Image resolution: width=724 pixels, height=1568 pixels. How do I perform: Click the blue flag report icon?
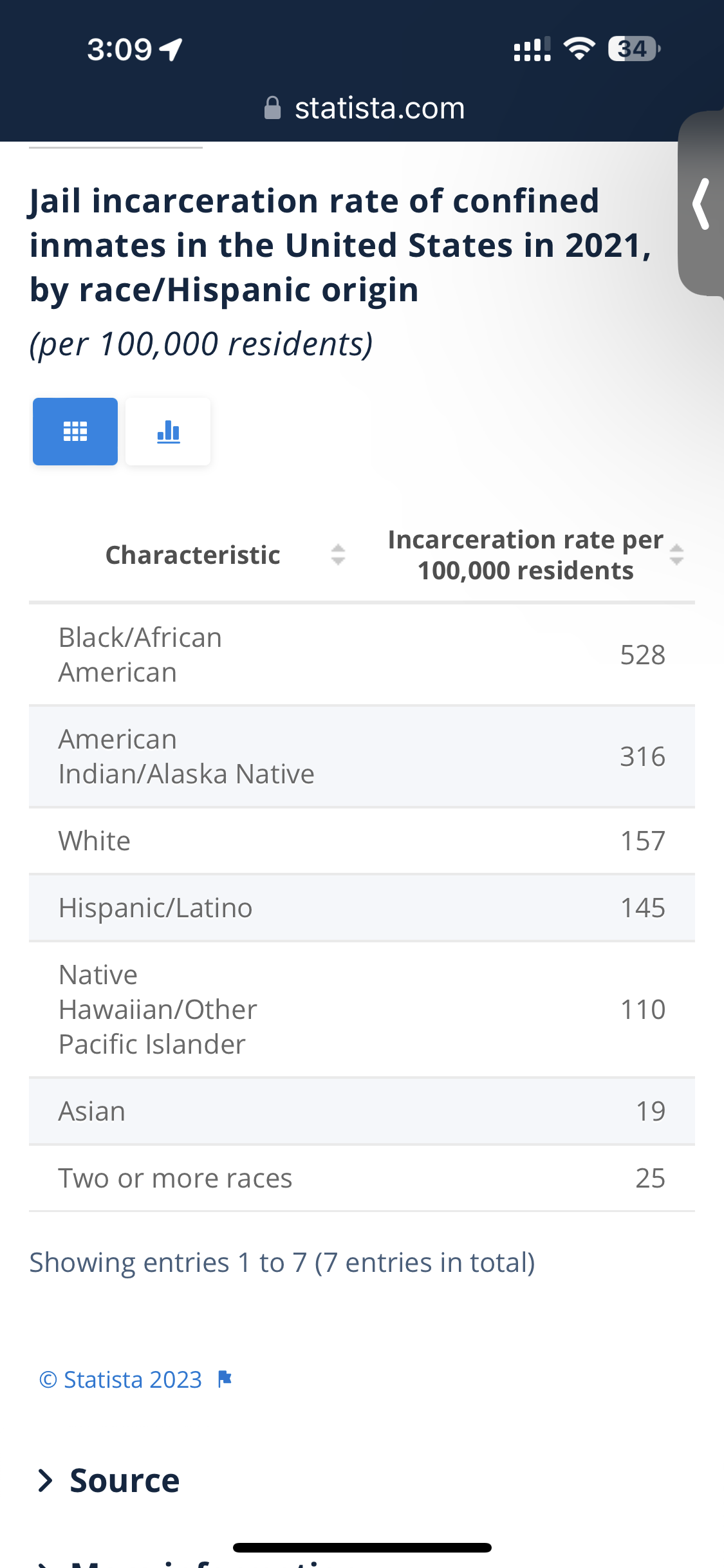click(x=225, y=1379)
